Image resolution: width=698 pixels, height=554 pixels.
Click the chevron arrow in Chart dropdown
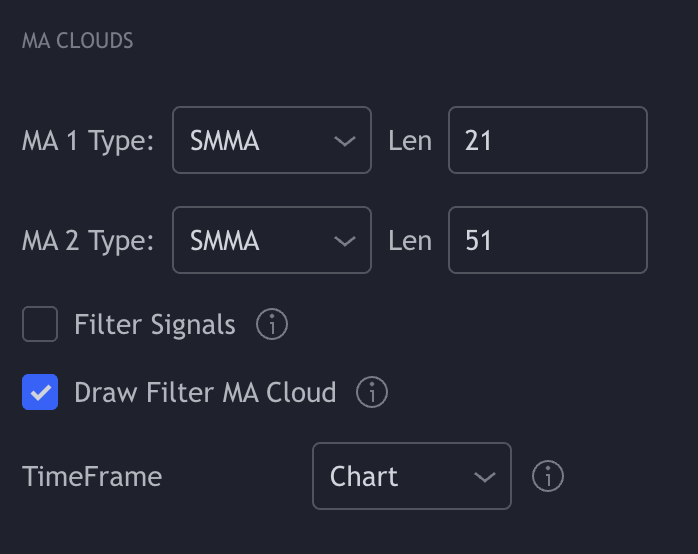point(485,477)
